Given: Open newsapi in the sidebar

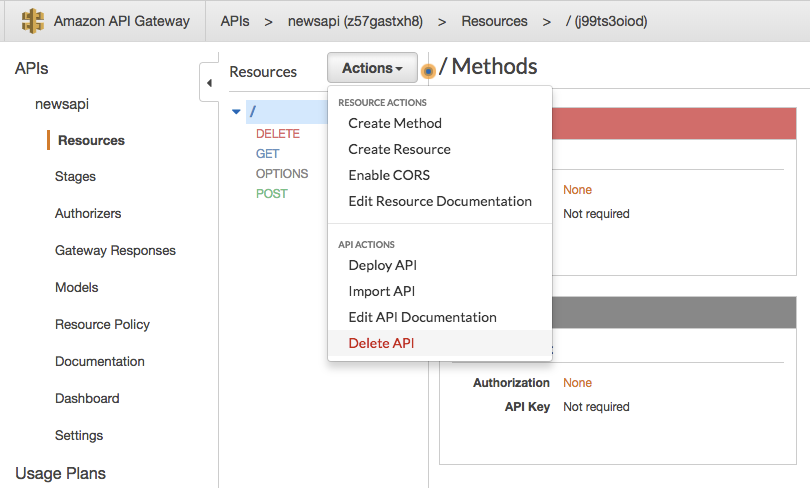Looking at the screenshot, I should click(x=62, y=104).
